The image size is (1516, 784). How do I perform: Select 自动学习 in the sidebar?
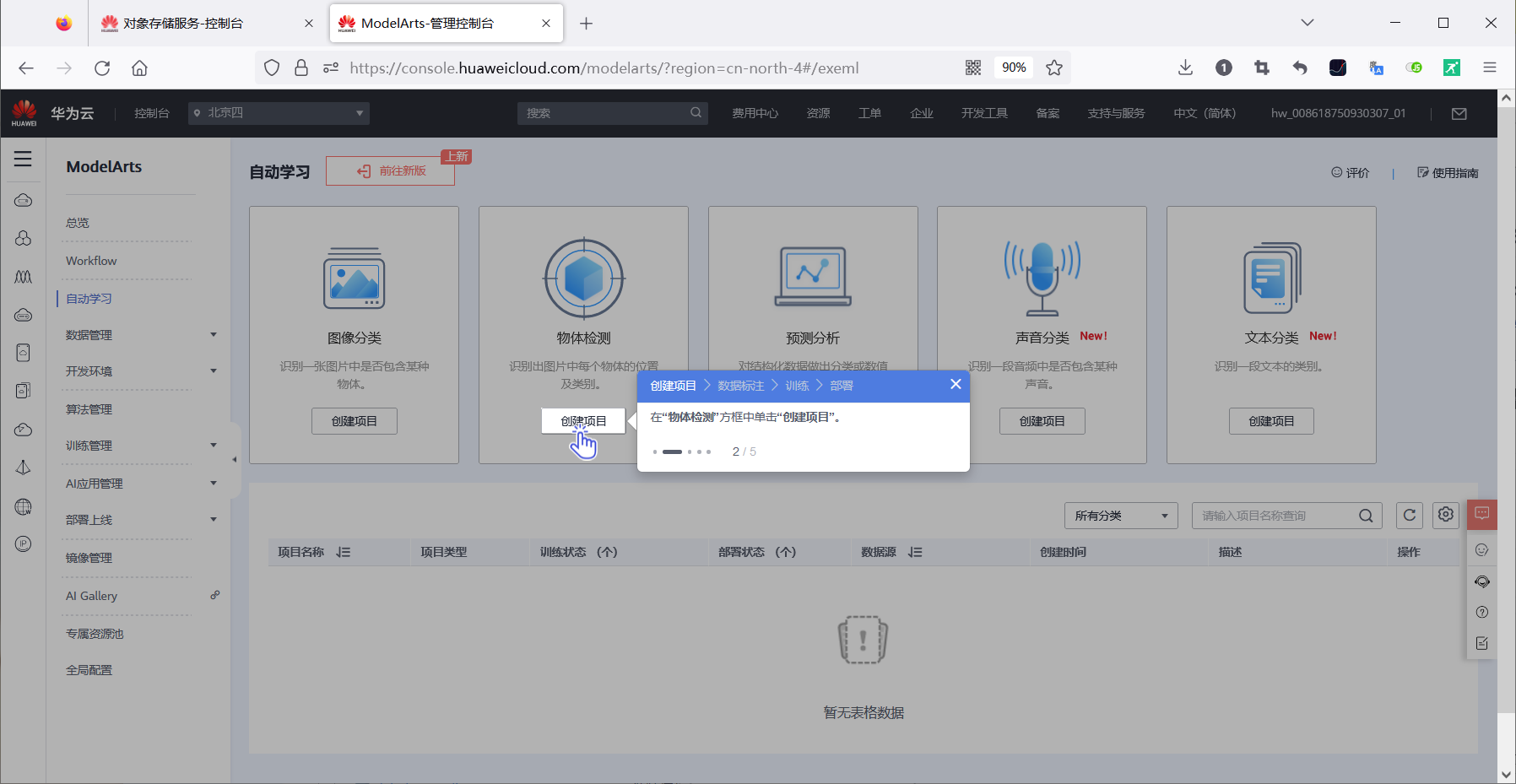point(89,299)
